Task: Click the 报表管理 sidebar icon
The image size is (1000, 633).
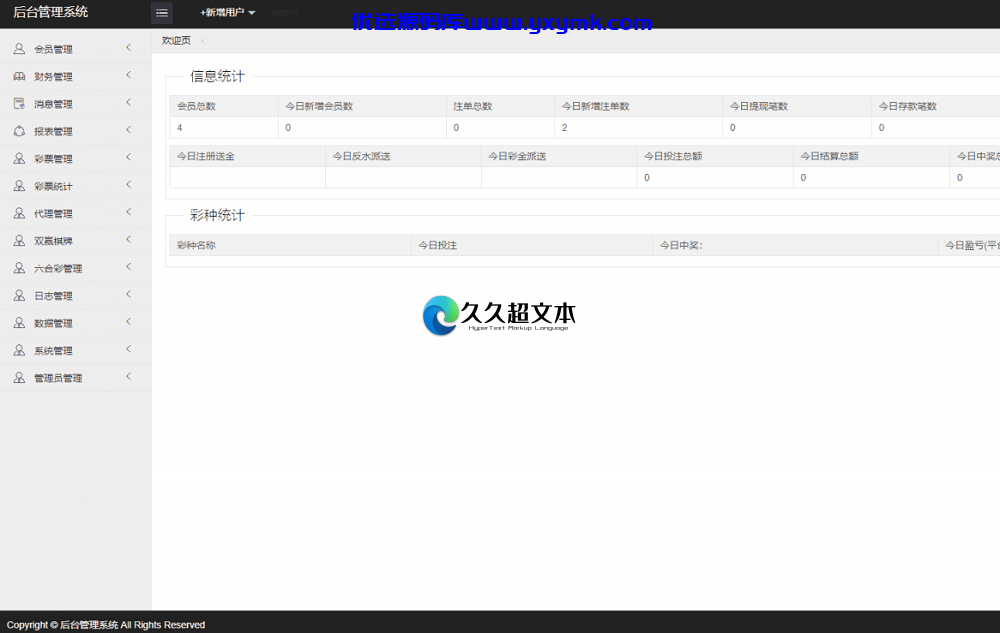Action: [19, 131]
